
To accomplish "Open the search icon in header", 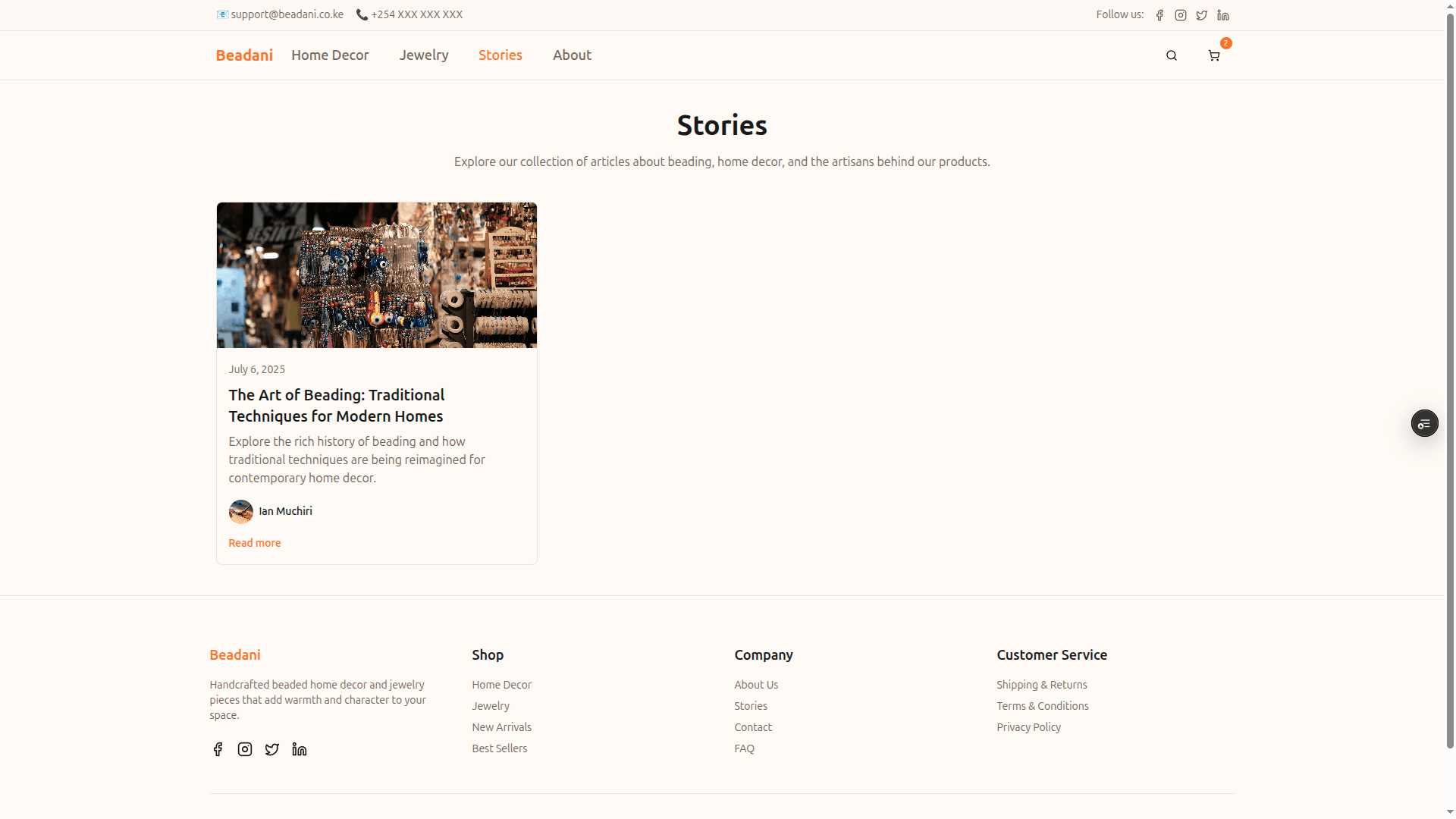I will click(1172, 55).
